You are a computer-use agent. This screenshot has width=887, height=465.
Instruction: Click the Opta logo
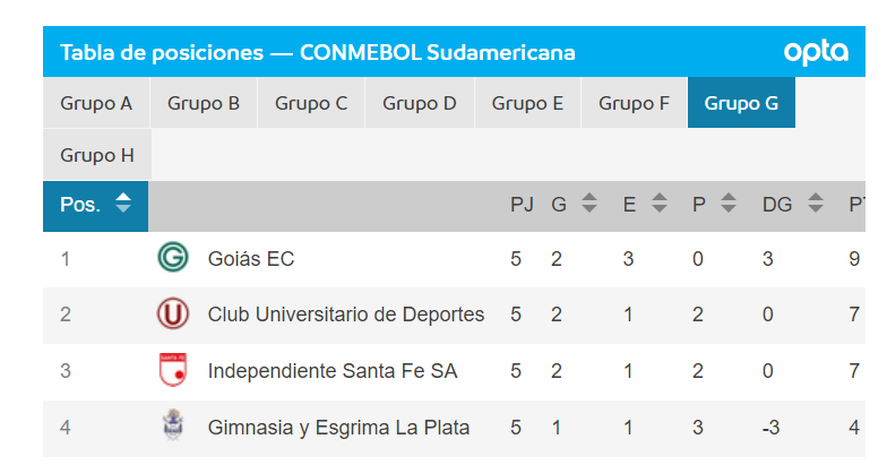click(x=815, y=52)
